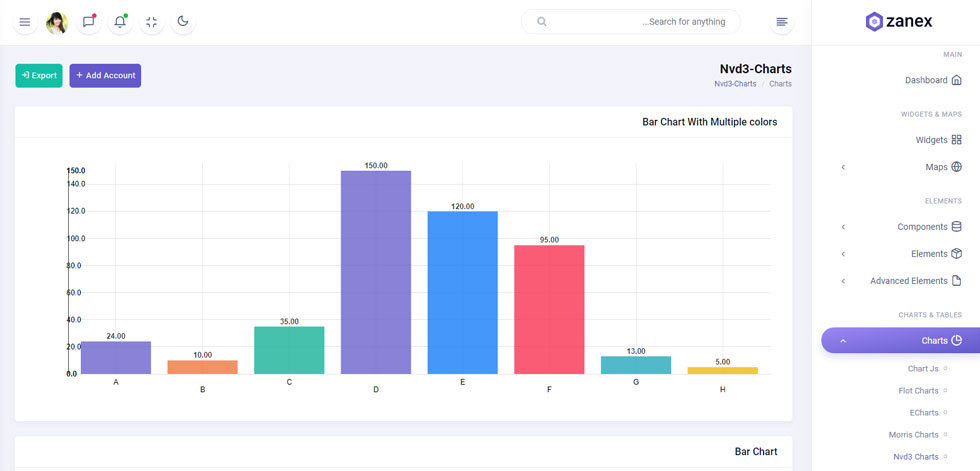
Task: Expand the Components submenu
Action: tap(902, 227)
